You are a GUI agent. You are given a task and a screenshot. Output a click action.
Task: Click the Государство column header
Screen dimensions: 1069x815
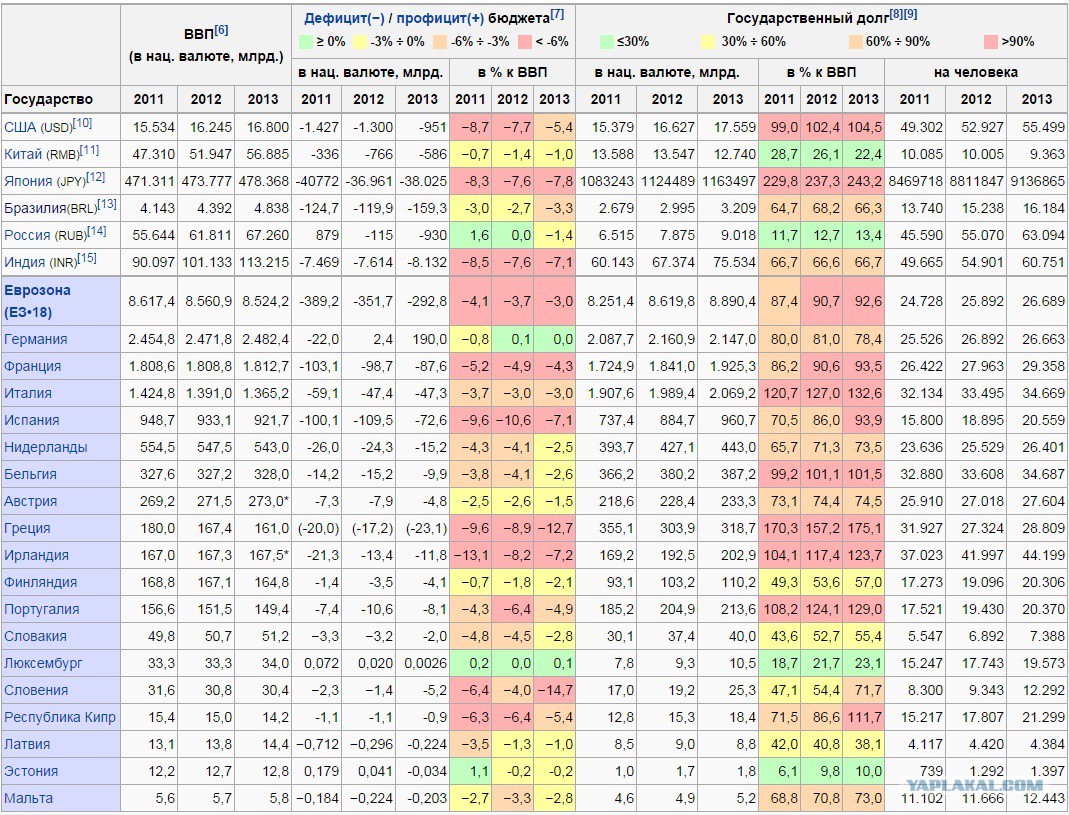coord(48,100)
